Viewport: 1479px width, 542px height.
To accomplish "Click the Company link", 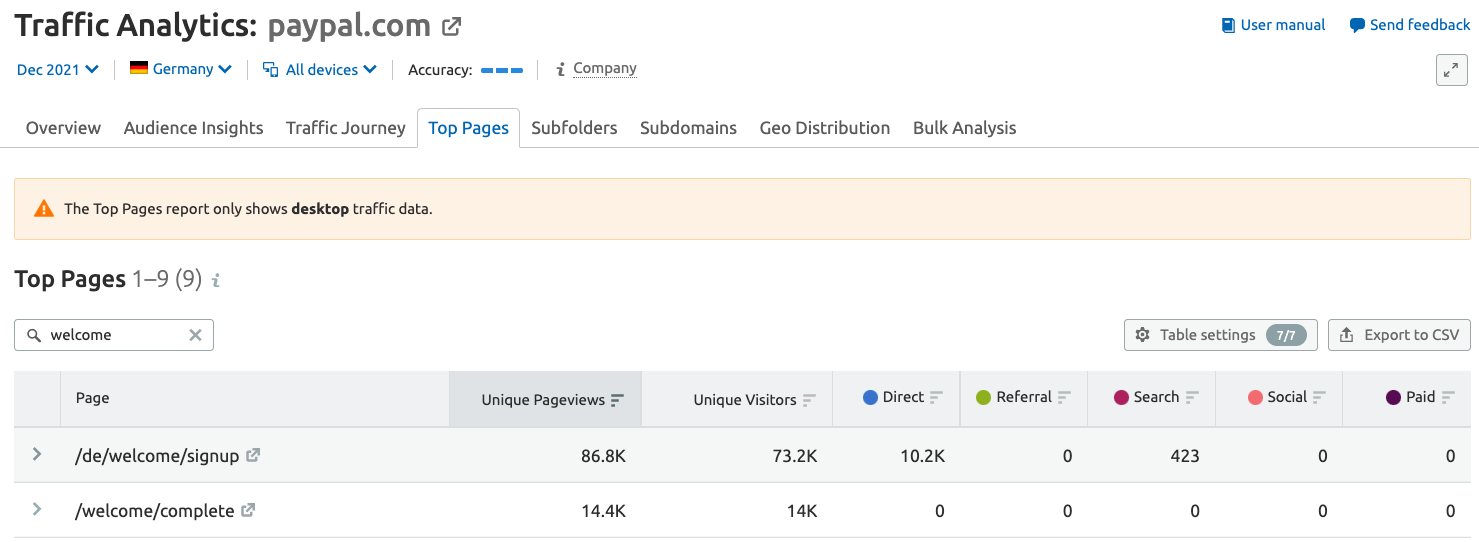I will [605, 68].
